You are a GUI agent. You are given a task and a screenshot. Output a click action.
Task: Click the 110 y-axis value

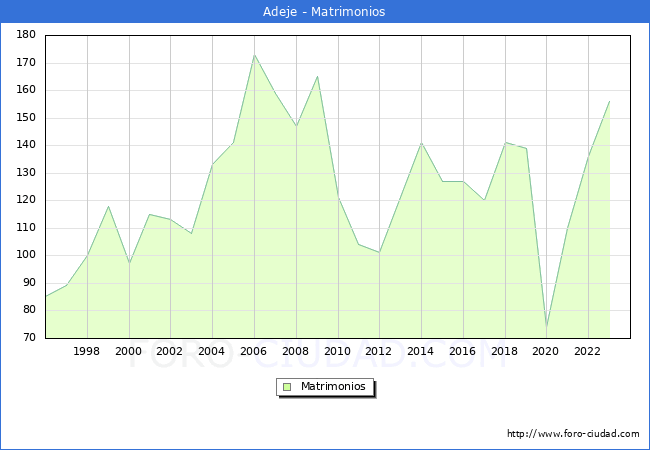pyautogui.click(x=26, y=227)
